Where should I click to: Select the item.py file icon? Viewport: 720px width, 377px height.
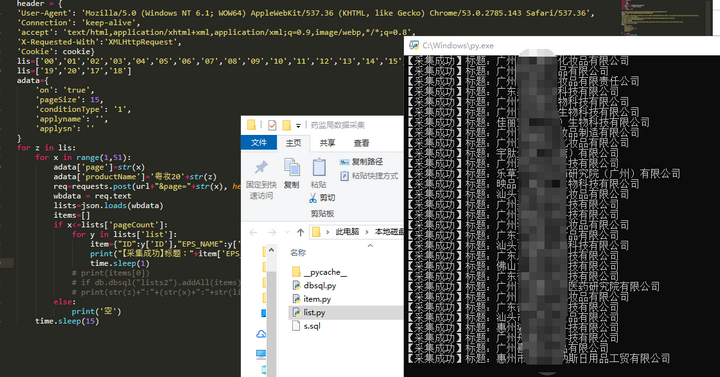pos(296,299)
